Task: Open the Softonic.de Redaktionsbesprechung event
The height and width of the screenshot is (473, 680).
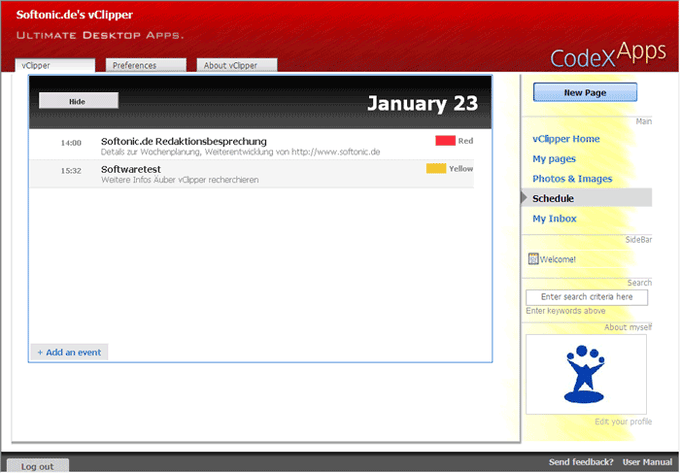Action: click(x=184, y=141)
